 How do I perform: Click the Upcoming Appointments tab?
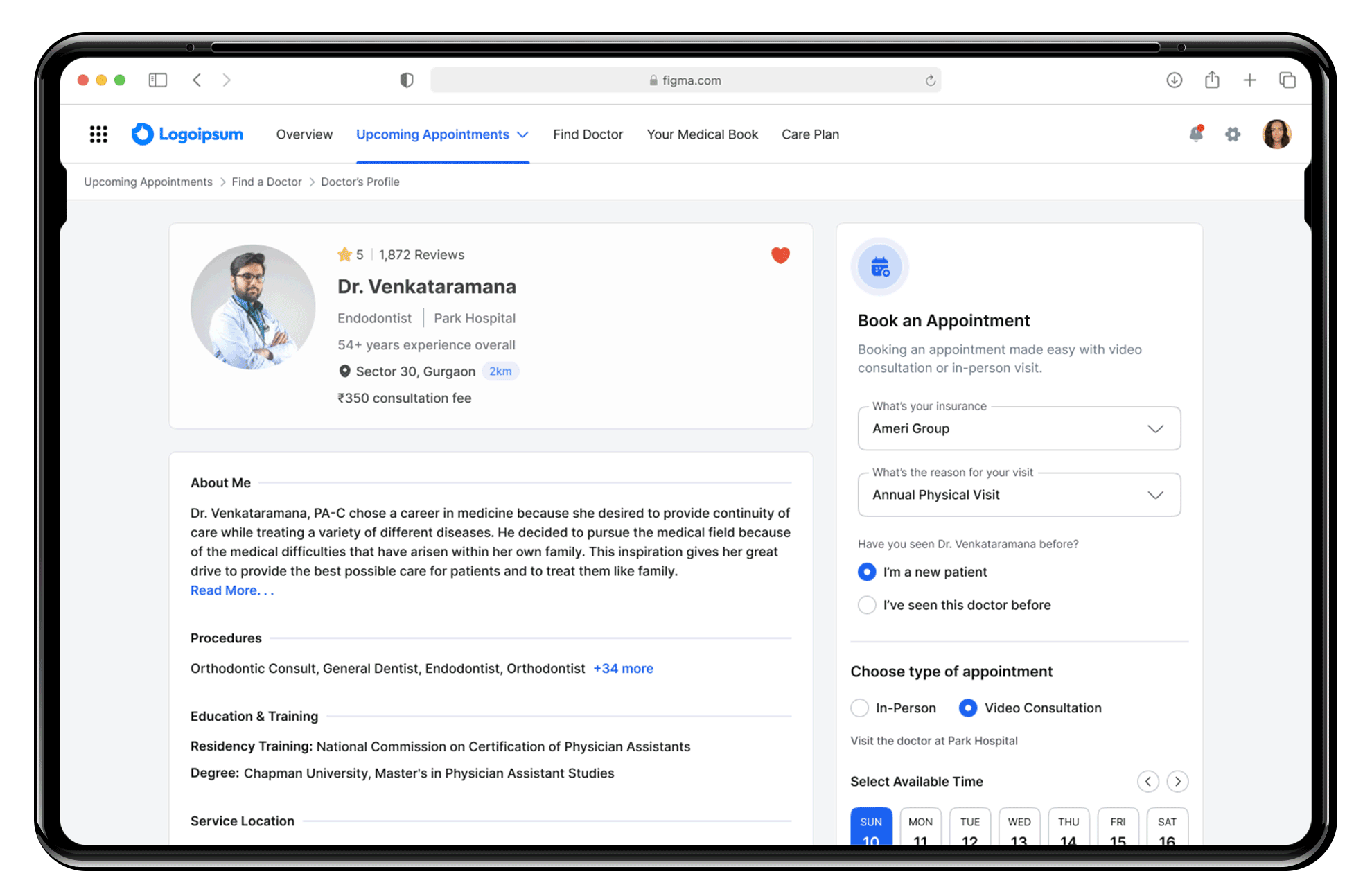442,135
